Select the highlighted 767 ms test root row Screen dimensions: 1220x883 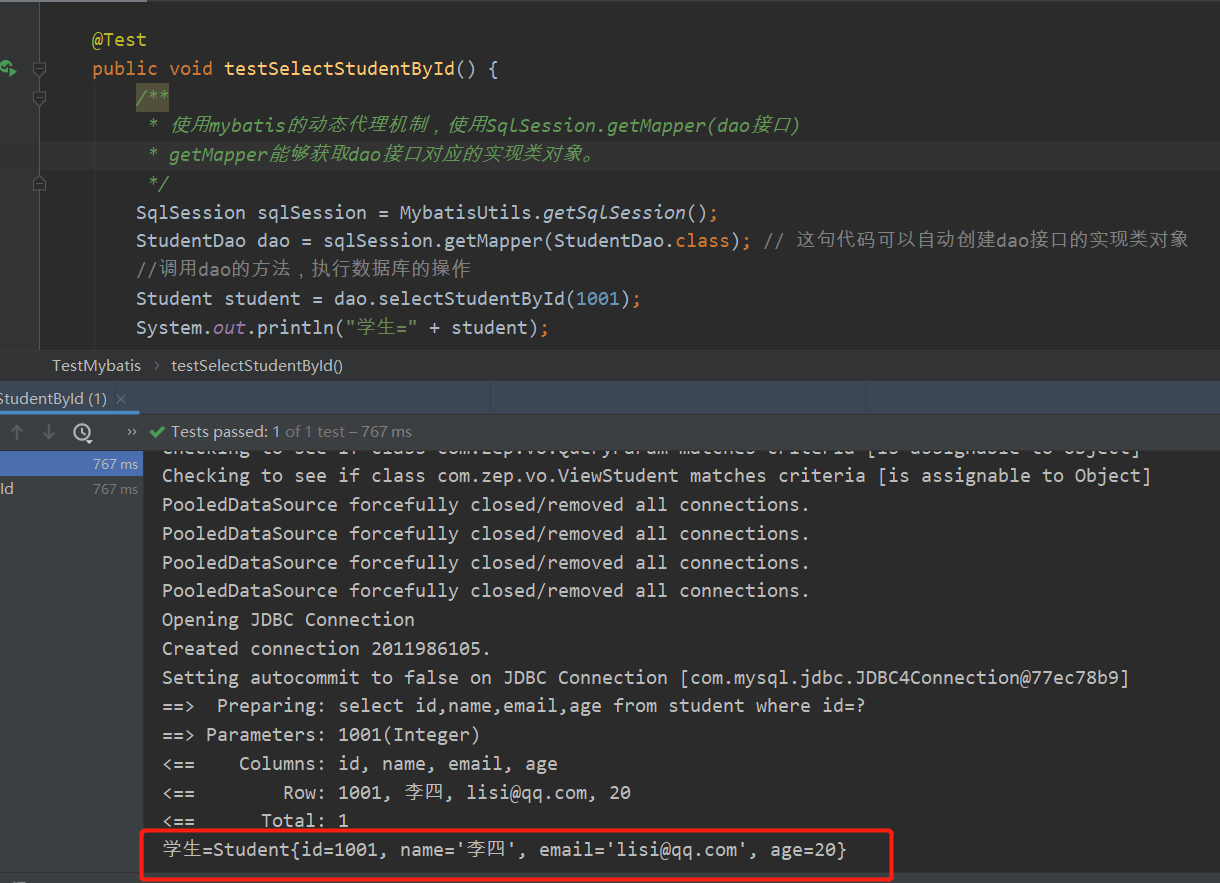tap(71, 464)
